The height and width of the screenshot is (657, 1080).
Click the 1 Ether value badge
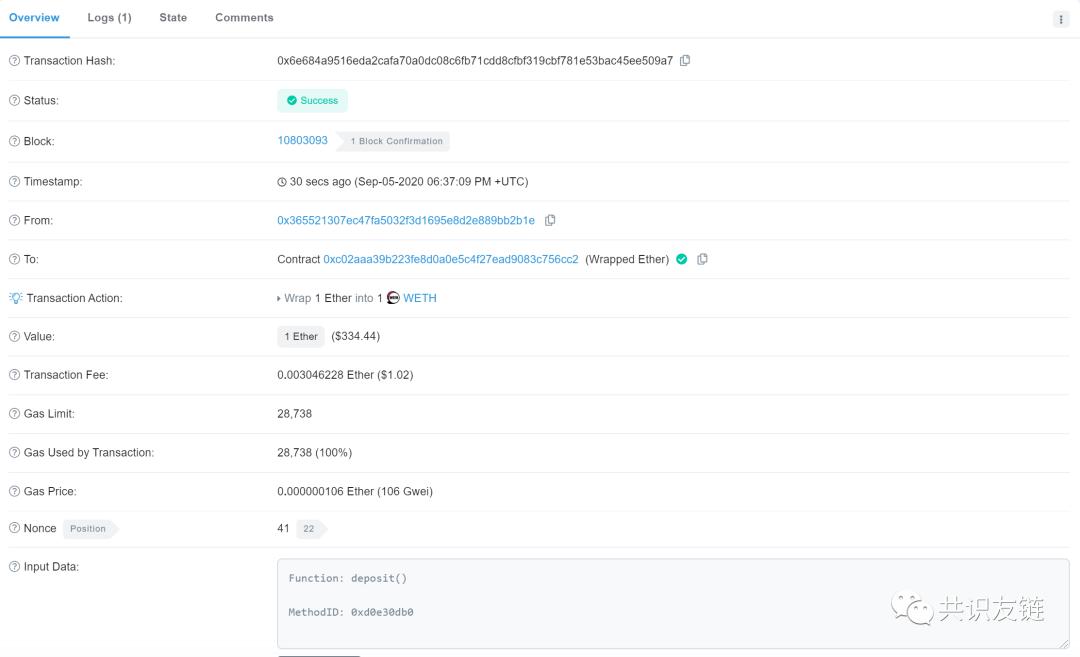(x=301, y=337)
